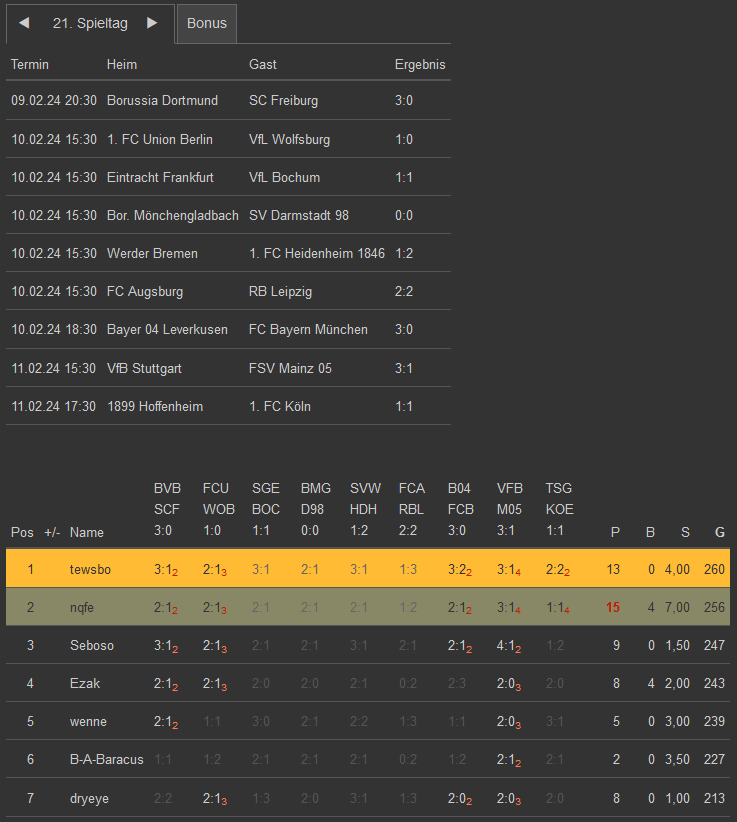Select the 21. Spieltag tab
This screenshot has height=822, width=737.
pos(90,23)
